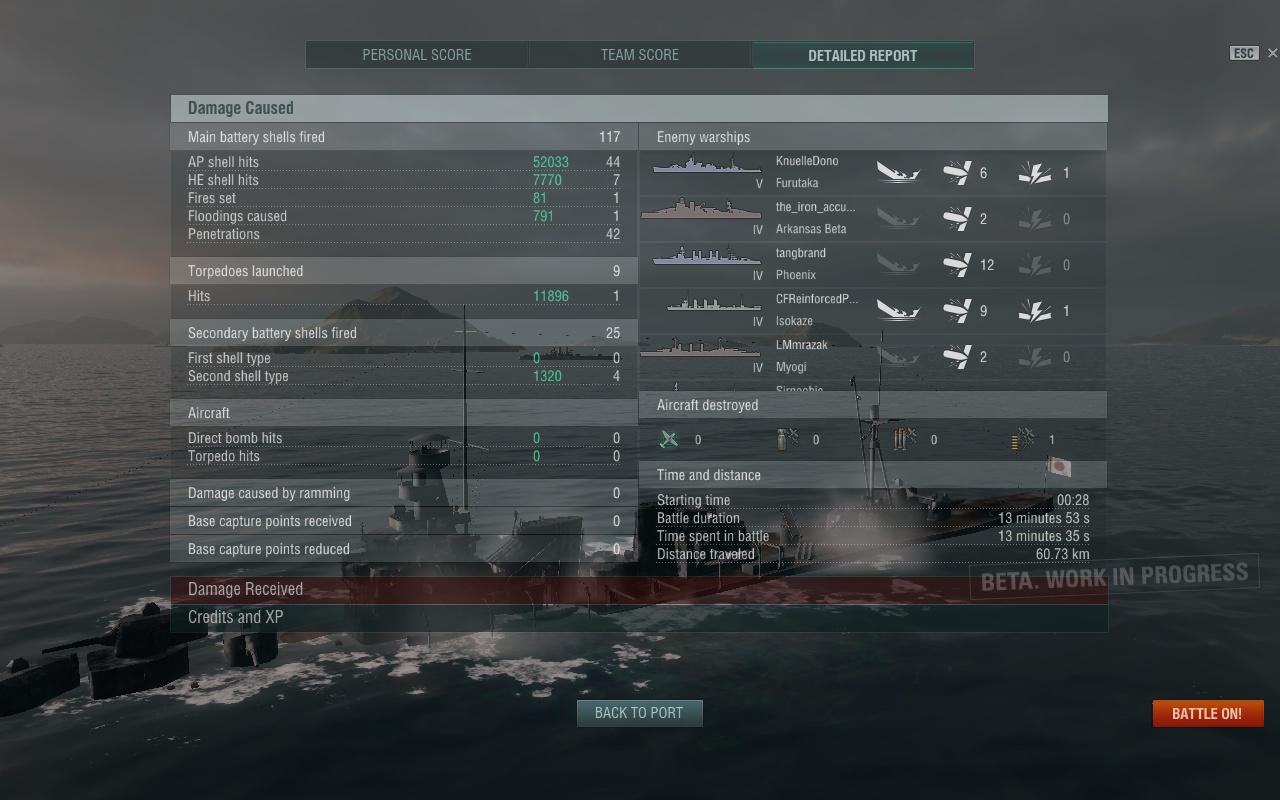Click the Back to Port button
The width and height of the screenshot is (1280, 800).
coord(640,713)
